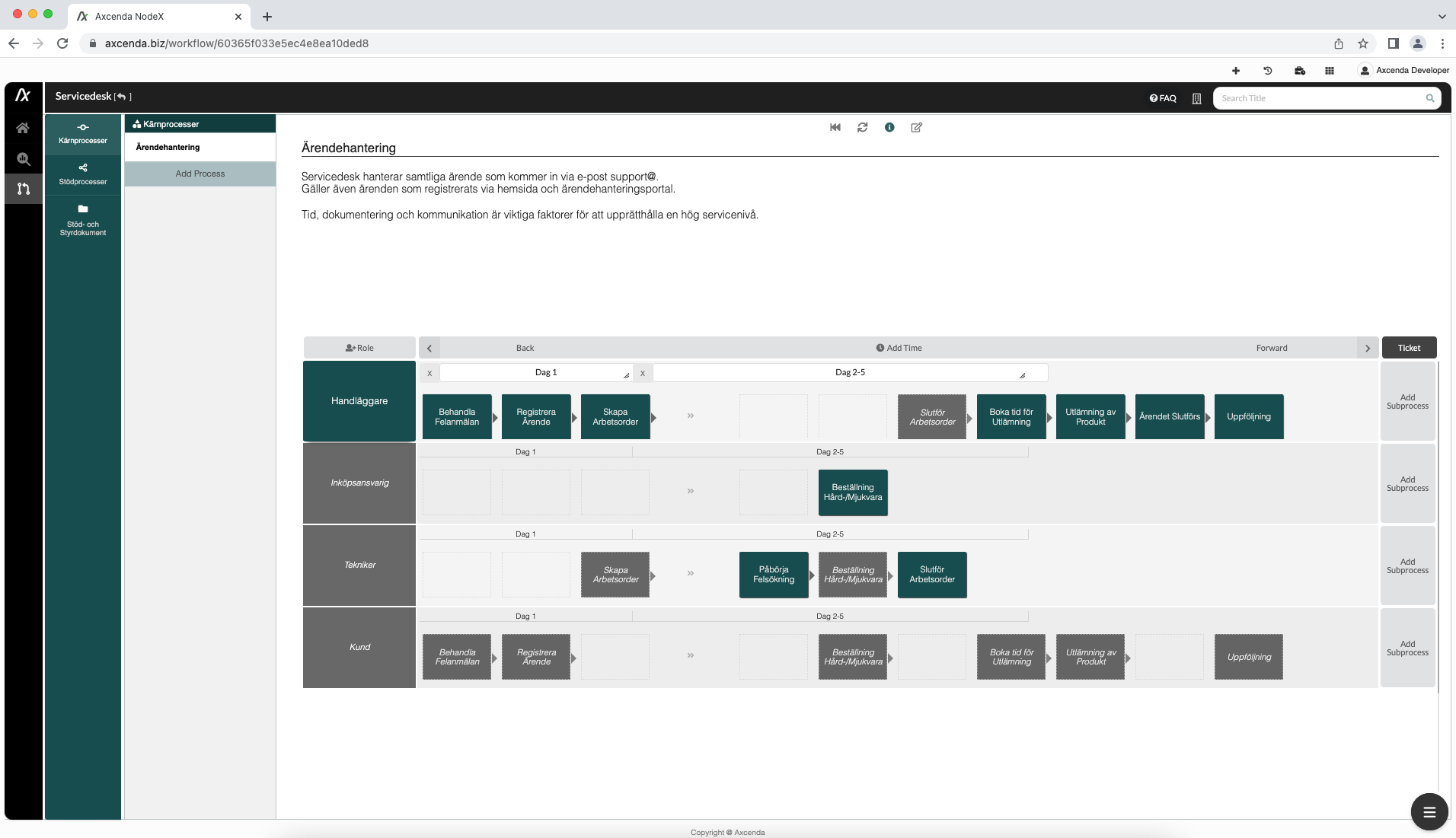Click the home icon in left sidebar
This screenshot has width=1456, height=838.
tap(23, 128)
